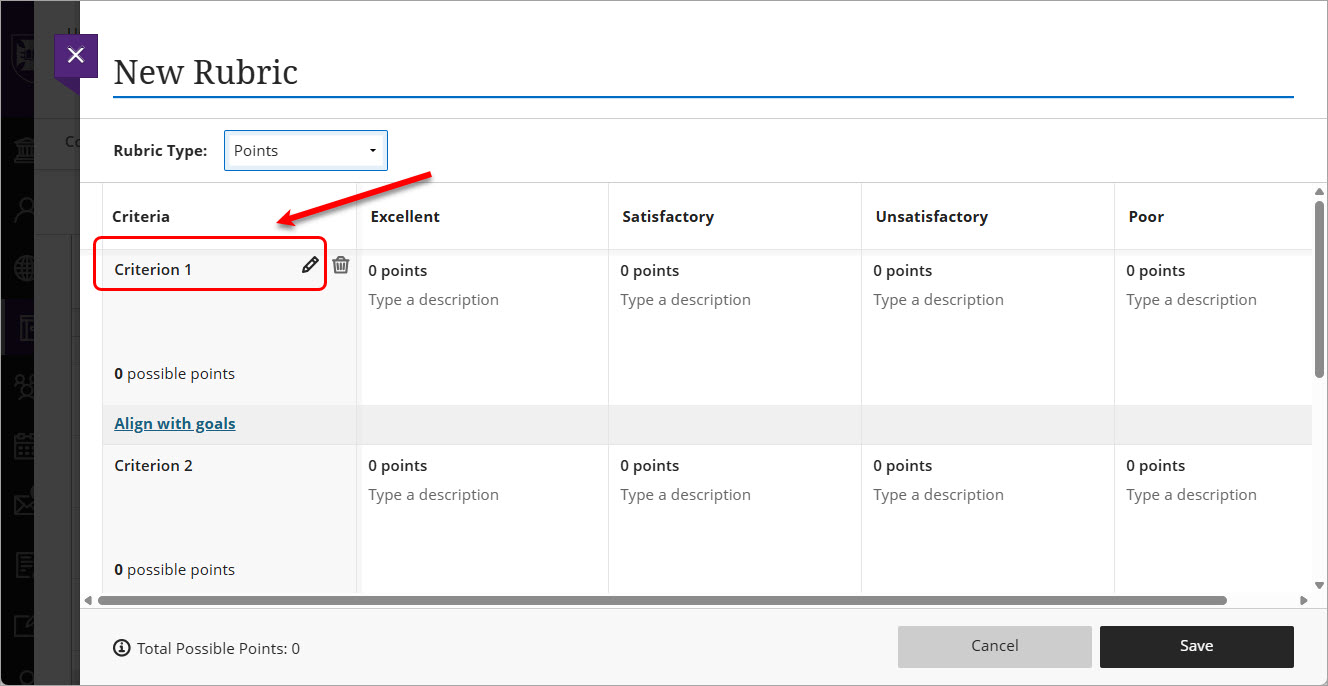The image size is (1328, 686).
Task: Delete Criterion 1 with the trash icon
Action: 340,264
